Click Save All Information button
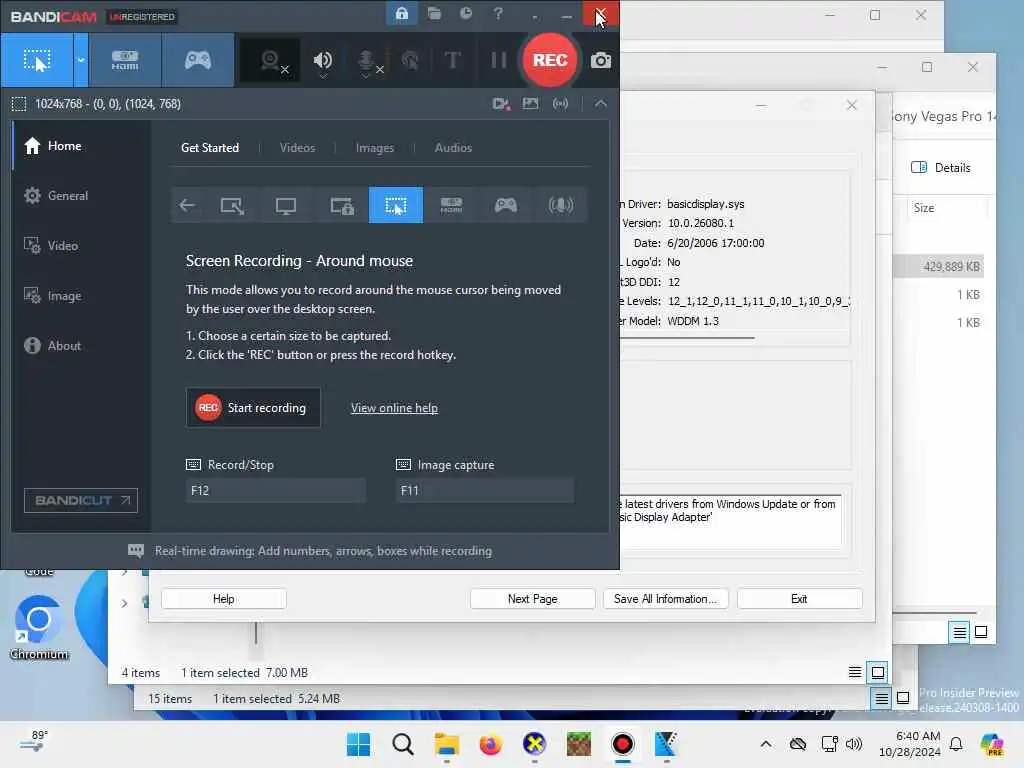 665,599
